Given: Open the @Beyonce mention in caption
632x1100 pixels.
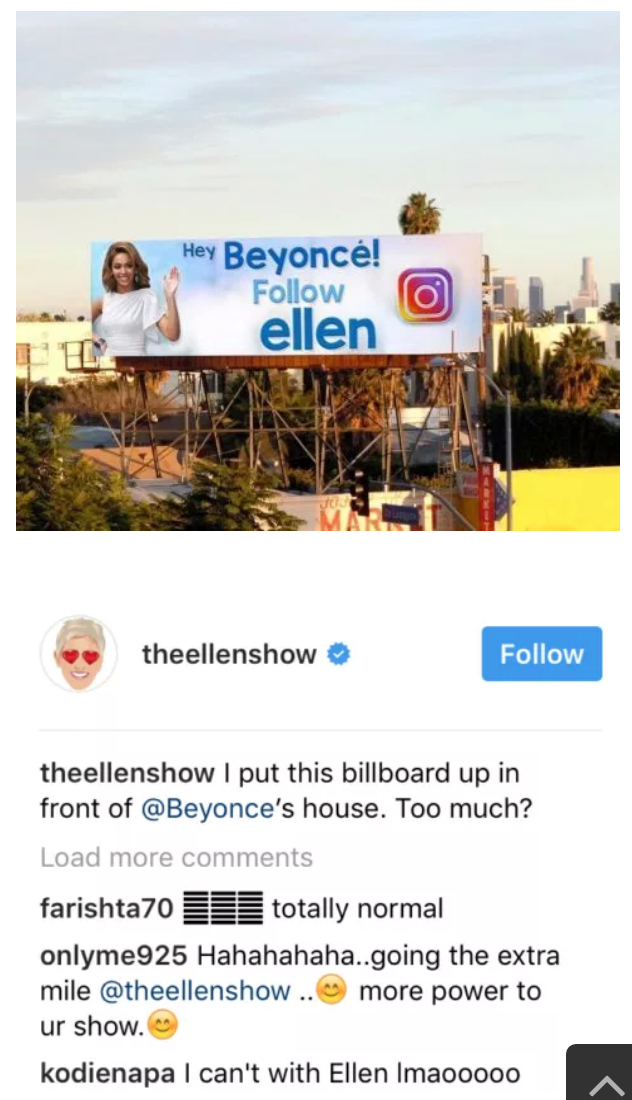Looking at the screenshot, I should pos(208,808).
